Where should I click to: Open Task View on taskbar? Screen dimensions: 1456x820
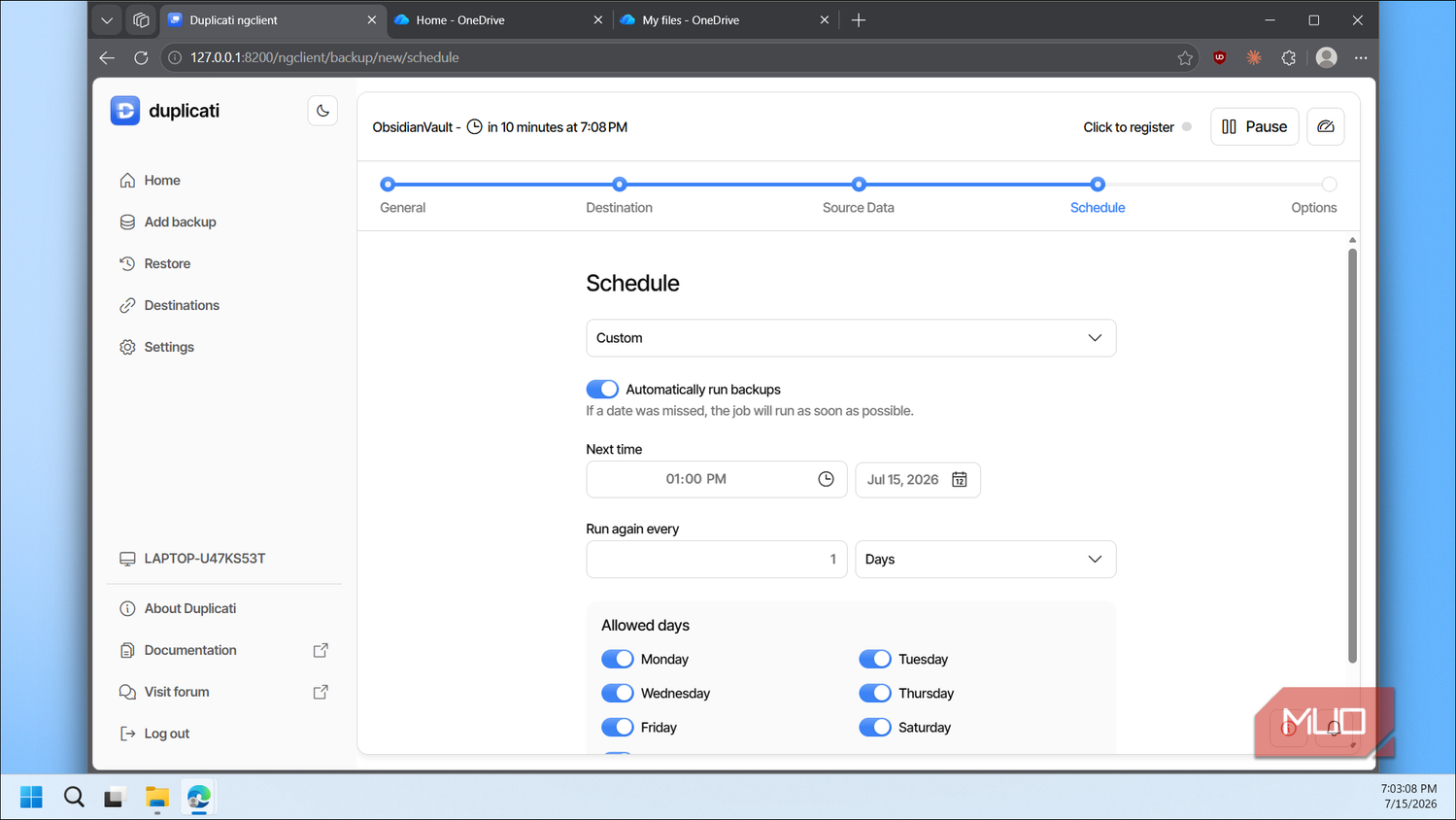(x=115, y=798)
